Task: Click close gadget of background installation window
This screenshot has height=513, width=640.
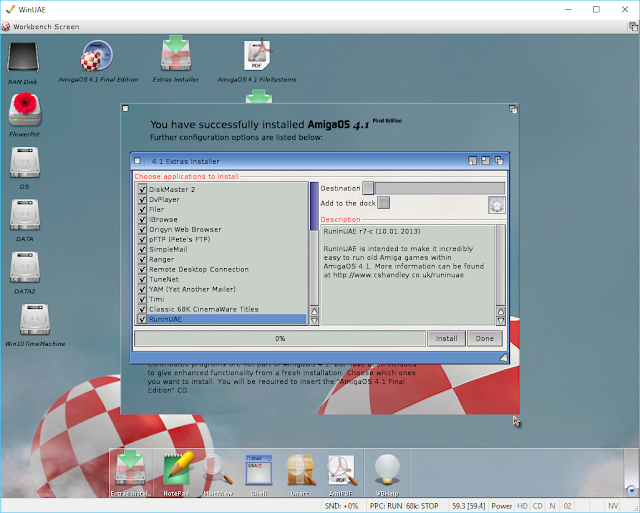Action: pyautogui.click(x=125, y=109)
